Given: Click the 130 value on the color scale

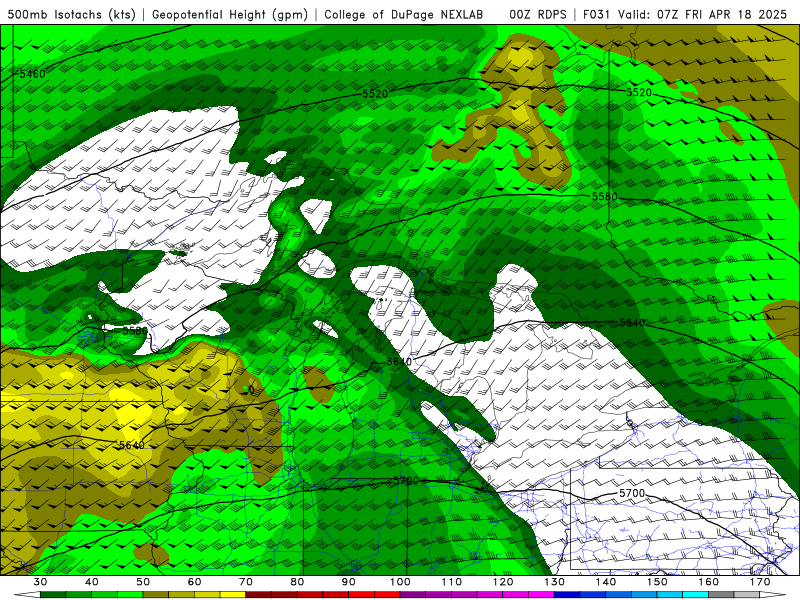Looking at the screenshot, I should click(554, 582).
